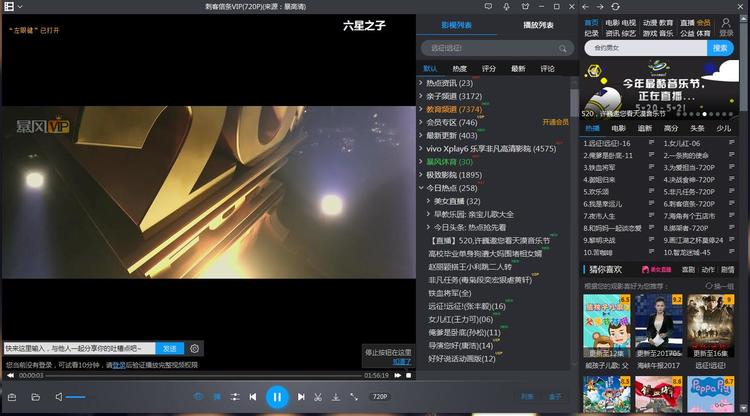Toggle the 盒子 box panel button
The image size is (750, 416).
point(556,397)
